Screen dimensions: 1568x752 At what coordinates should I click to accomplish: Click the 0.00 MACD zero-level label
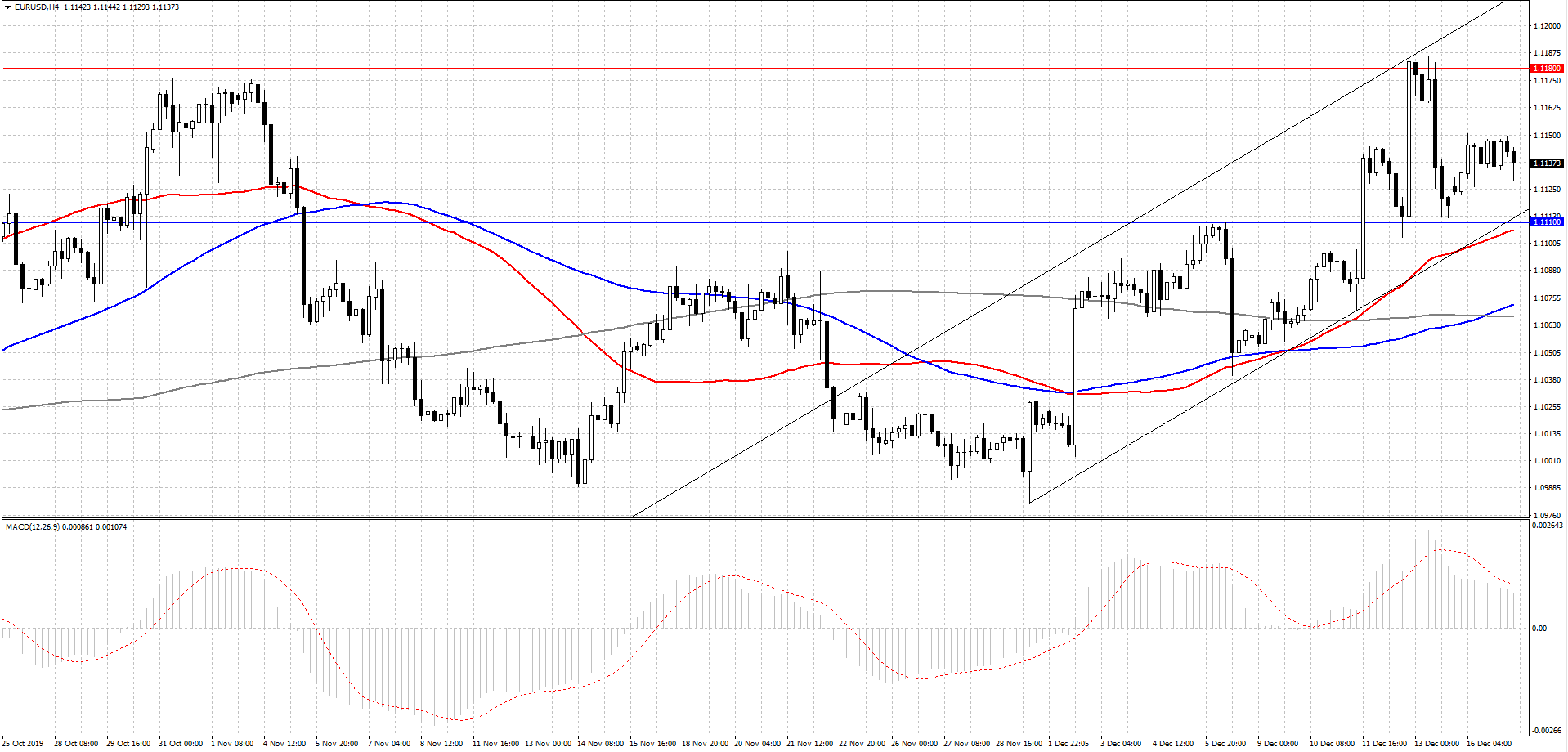(x=1539, y=629)
